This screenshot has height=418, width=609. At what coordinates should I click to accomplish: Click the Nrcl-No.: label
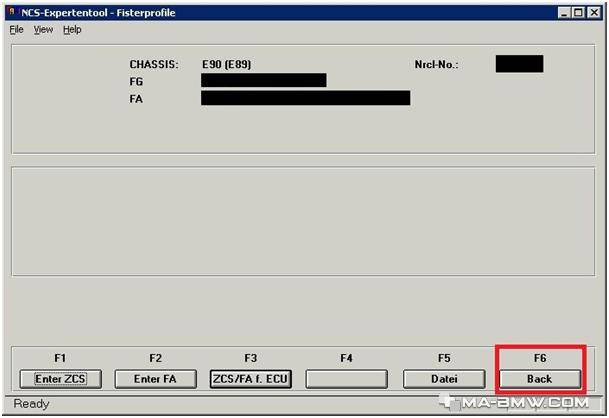tap(437, 64)
